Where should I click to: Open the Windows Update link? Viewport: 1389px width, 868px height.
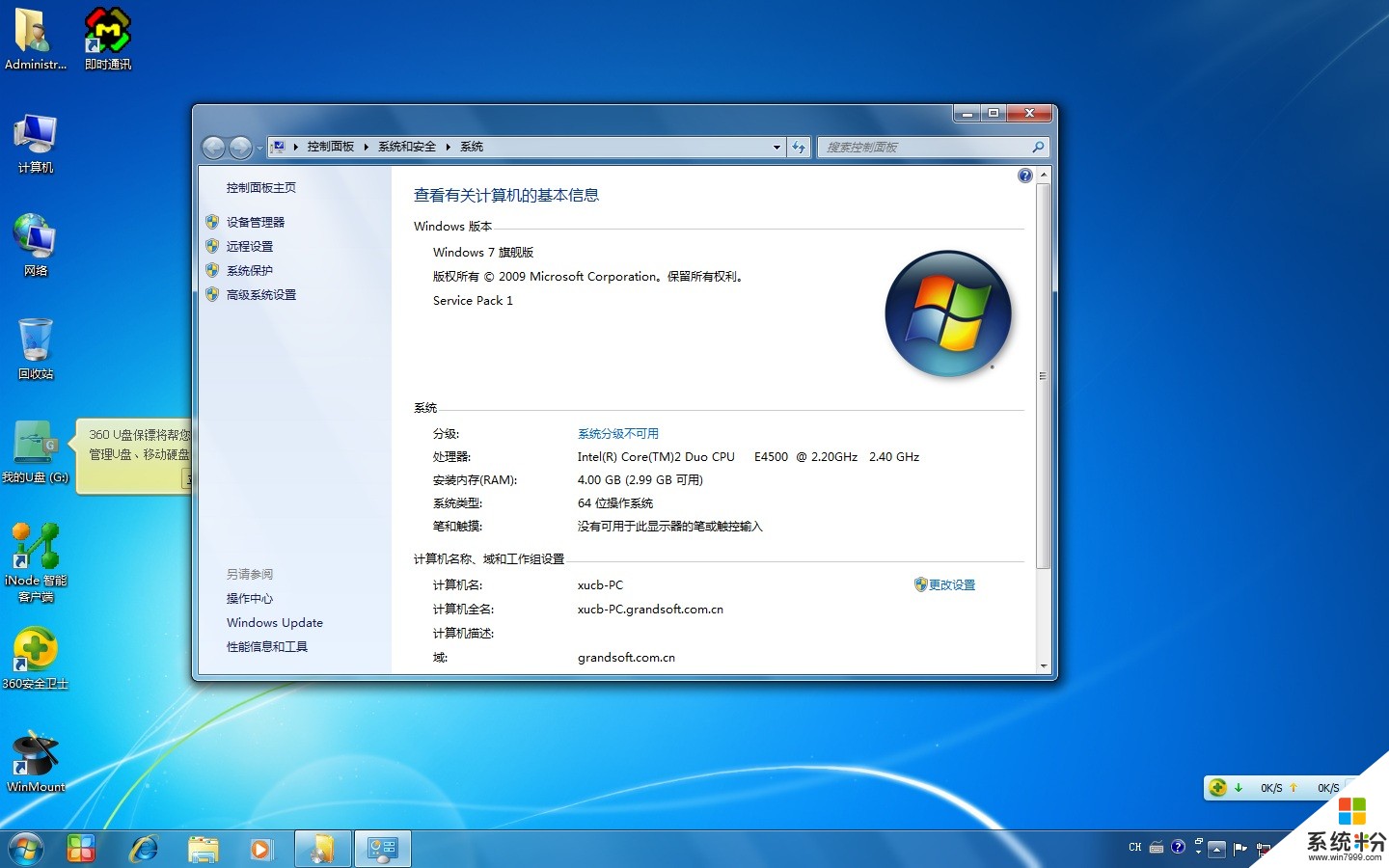[x=275, y=622]
